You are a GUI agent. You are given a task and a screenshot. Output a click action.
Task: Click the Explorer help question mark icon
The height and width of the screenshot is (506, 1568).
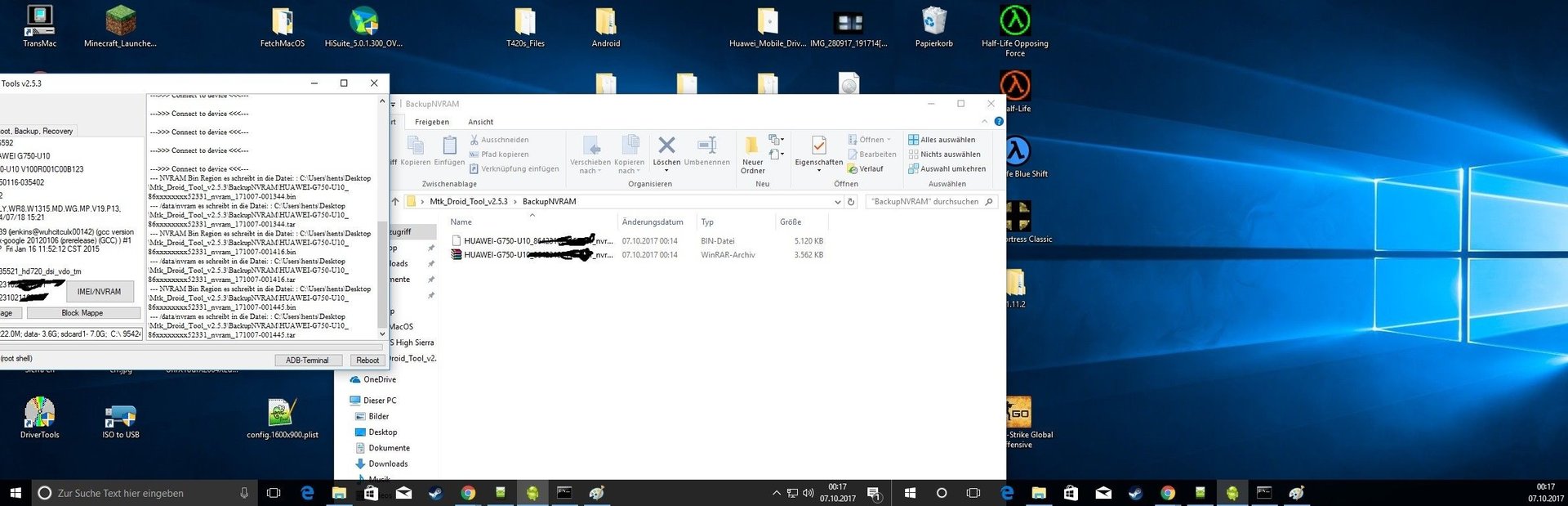pyautogui.click(x=998, y=121)
